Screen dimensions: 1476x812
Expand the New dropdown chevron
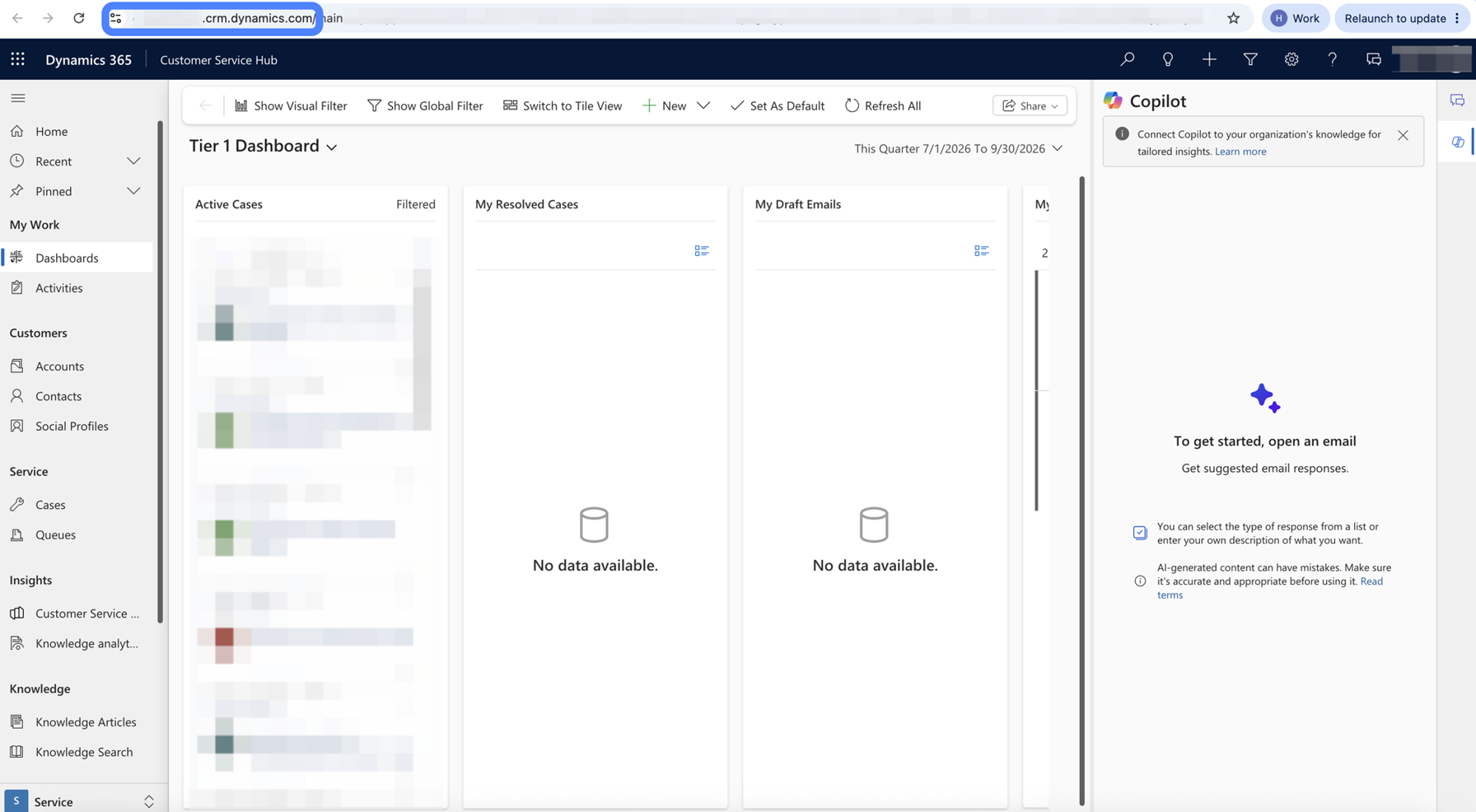pyautogui.click(x=703, y=105)
